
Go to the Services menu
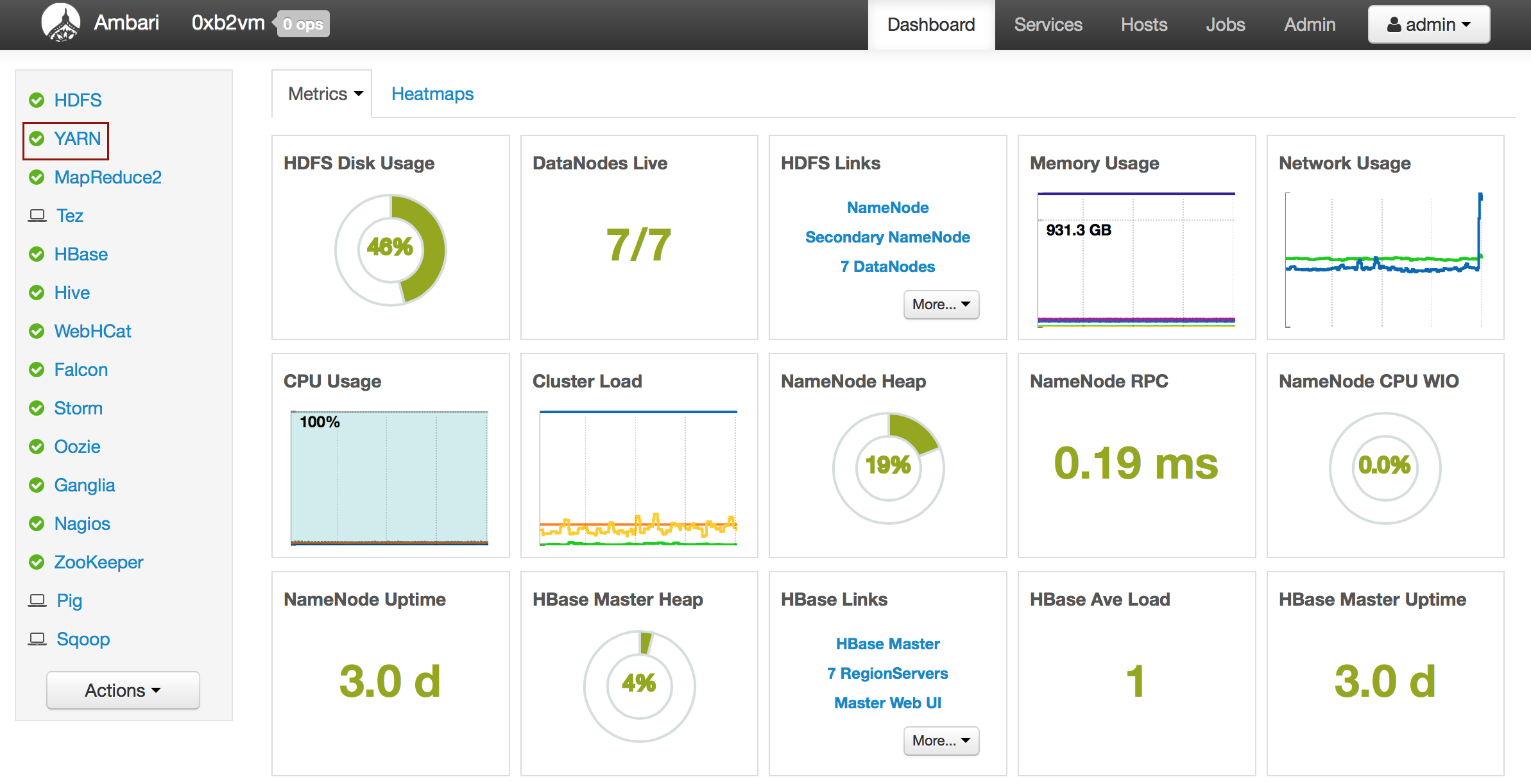tap(1048, 24)
